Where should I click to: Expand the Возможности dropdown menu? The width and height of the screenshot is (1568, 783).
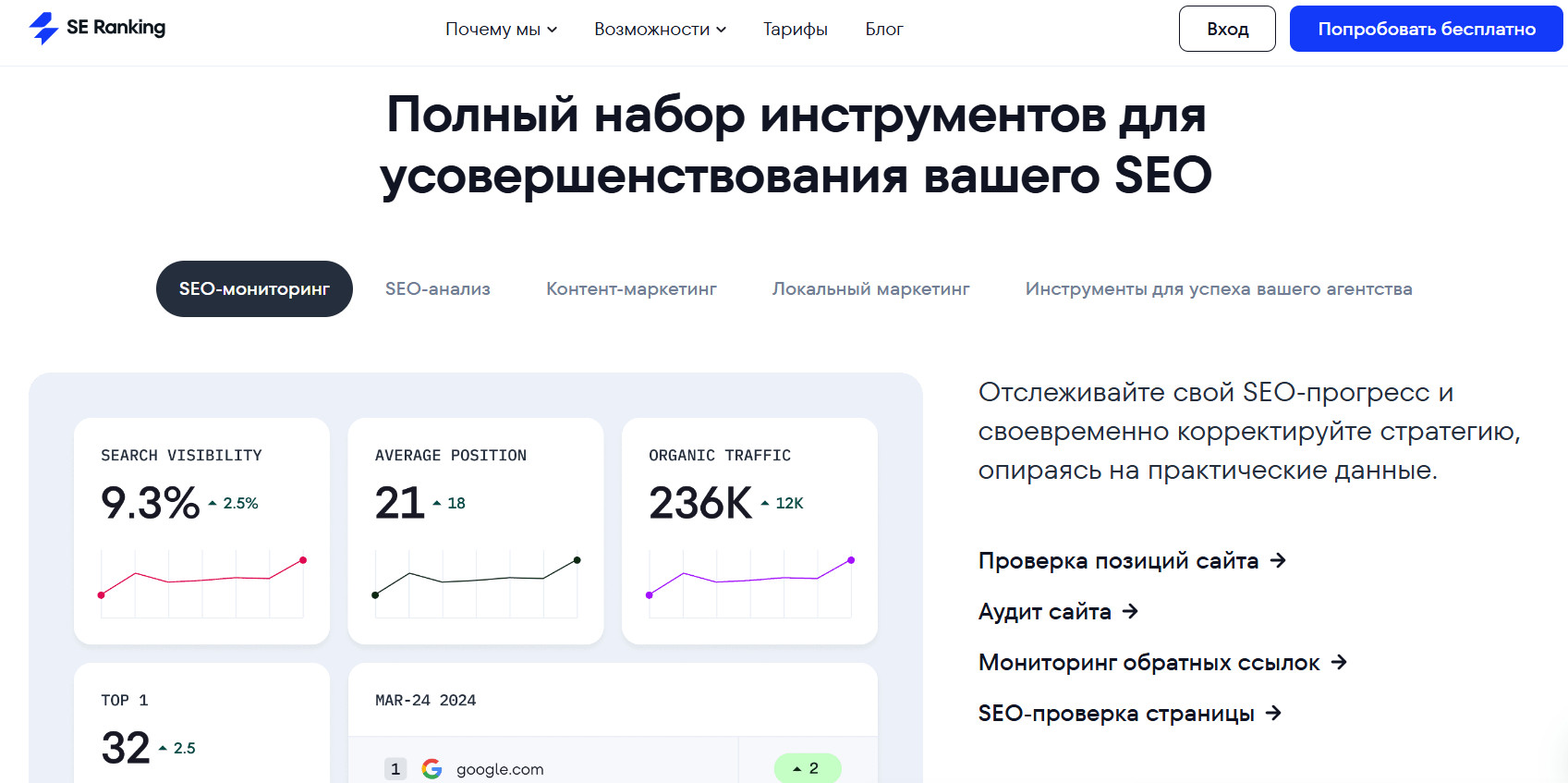[x=661, y=30]
